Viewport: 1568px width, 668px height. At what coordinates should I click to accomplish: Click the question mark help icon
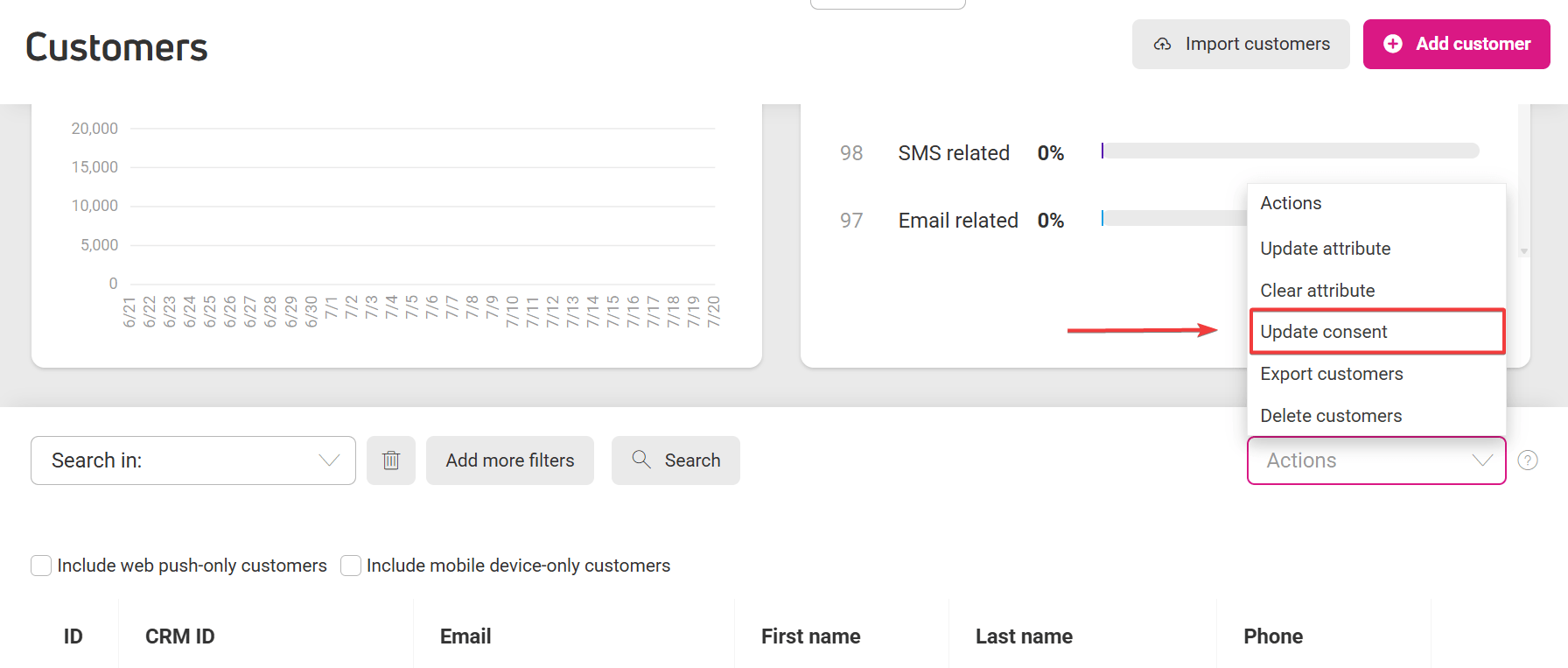[x=1528, y=461]
